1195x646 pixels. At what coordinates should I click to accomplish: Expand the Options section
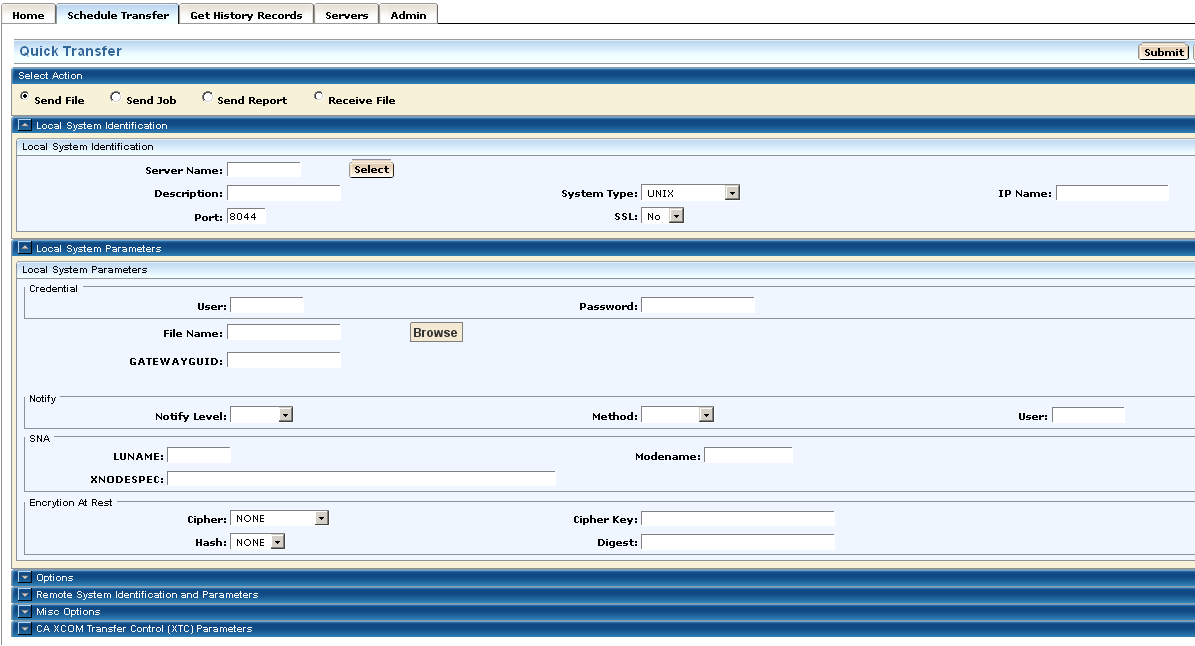(25, 578)
